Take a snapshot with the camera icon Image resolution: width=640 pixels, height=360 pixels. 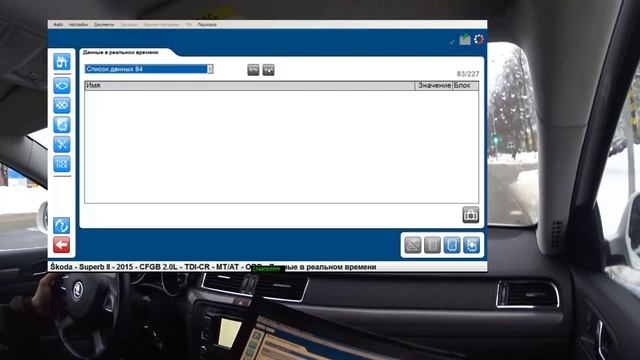point(471,215)
